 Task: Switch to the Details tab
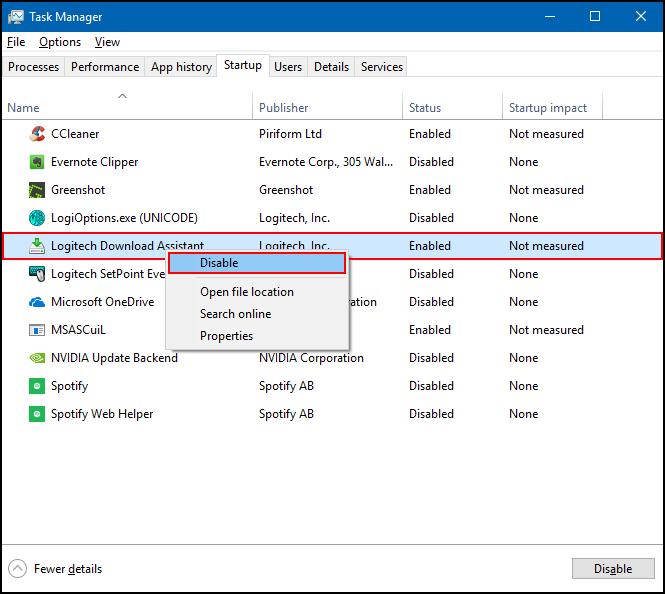[x=331, y=67]
